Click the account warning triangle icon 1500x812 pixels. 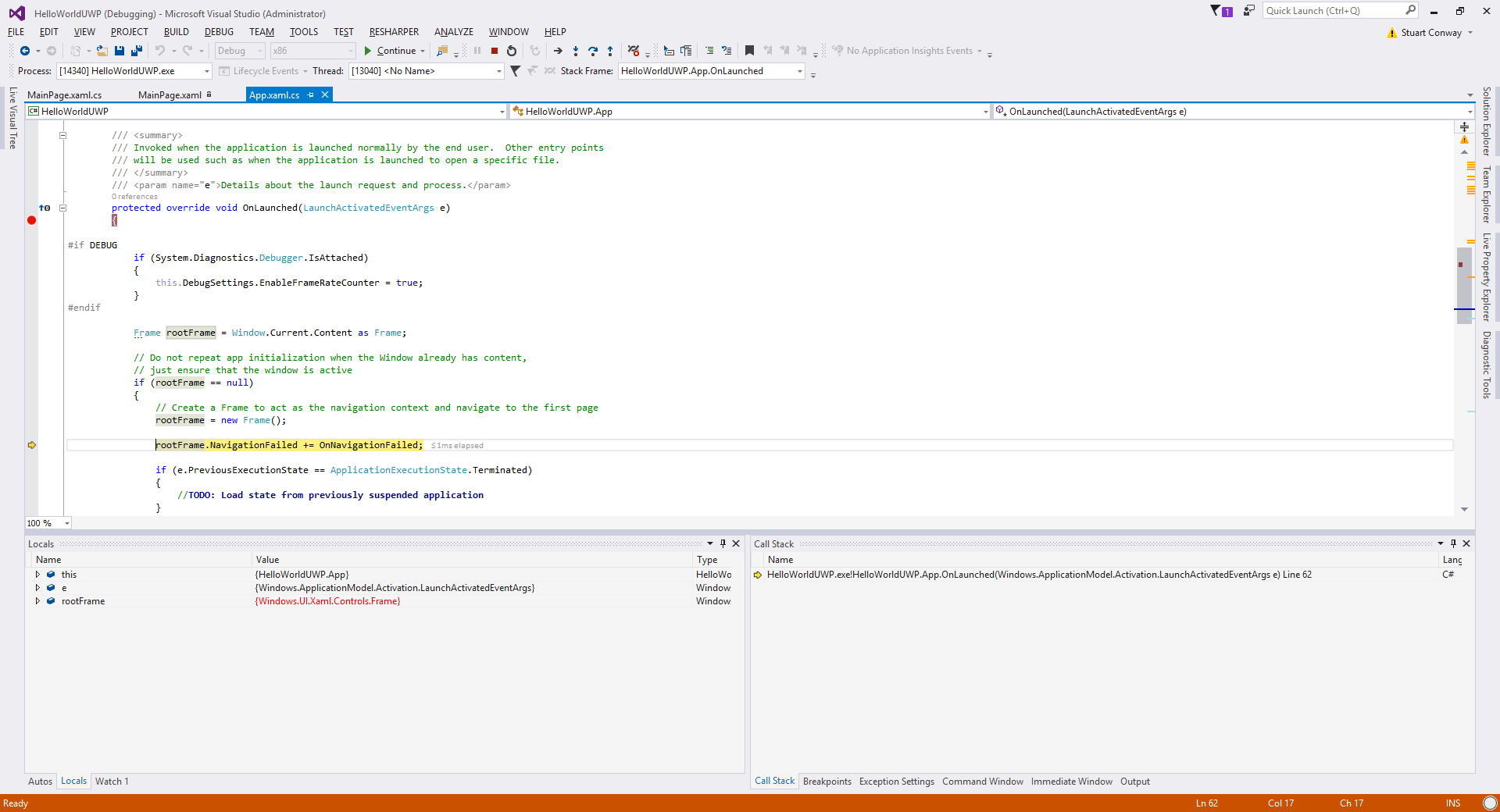(1391, 33)
